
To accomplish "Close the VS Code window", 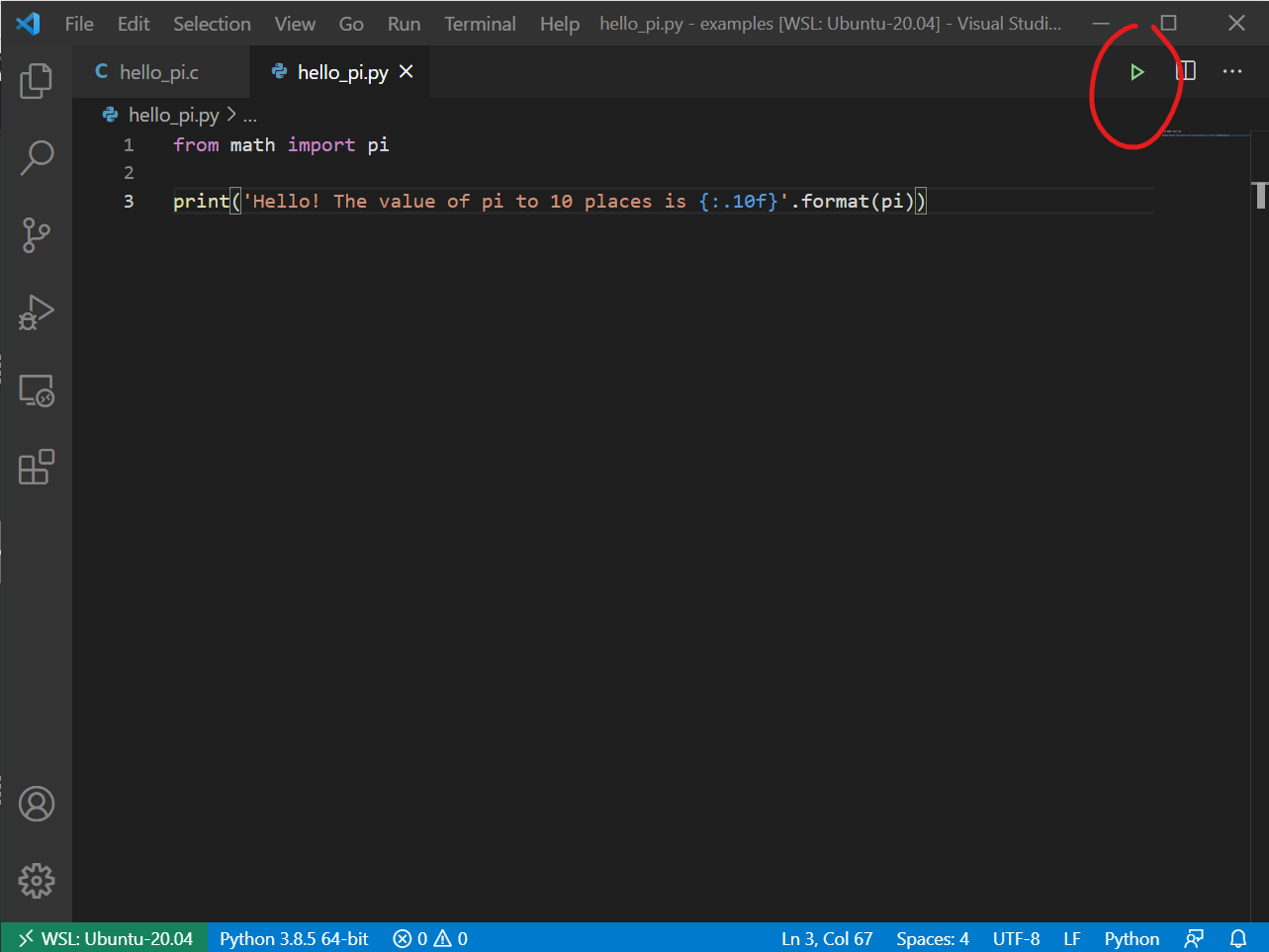I will (1236, 23).
